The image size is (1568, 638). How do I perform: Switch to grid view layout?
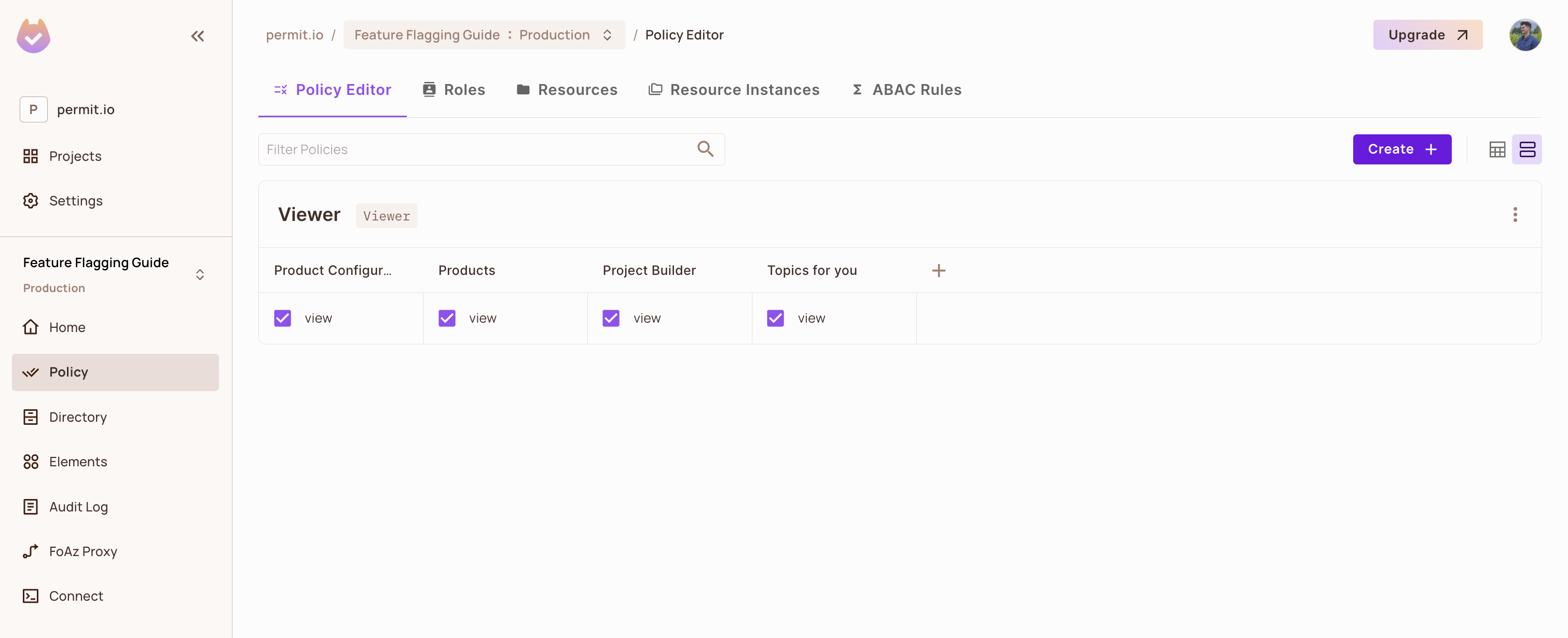(1498, 148)
